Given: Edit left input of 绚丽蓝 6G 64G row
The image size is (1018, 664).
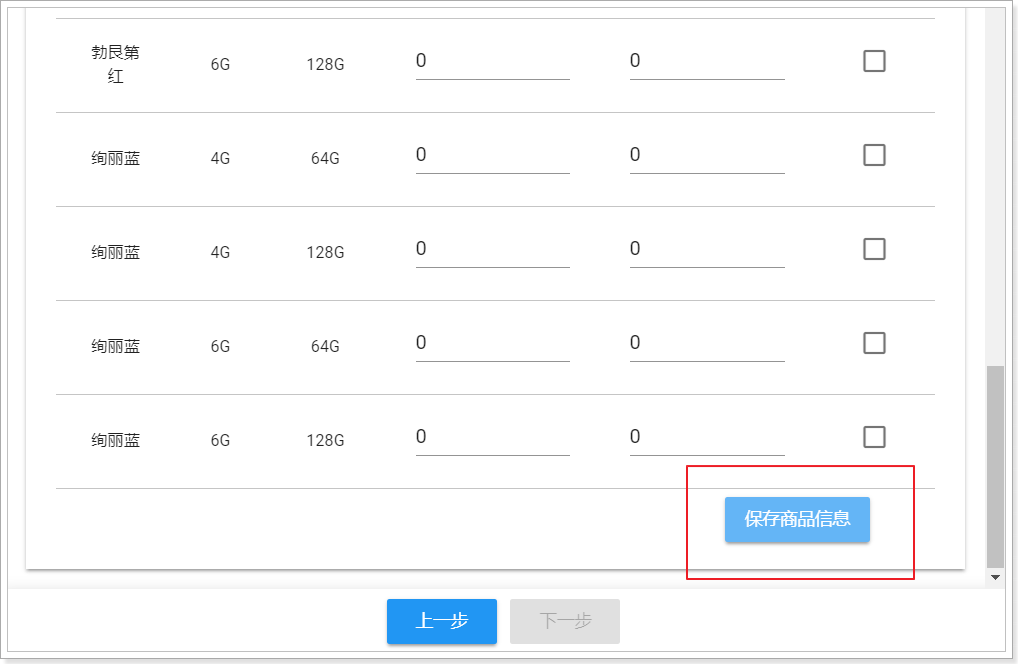Looking at the screenshot, I should click(492, 344).
